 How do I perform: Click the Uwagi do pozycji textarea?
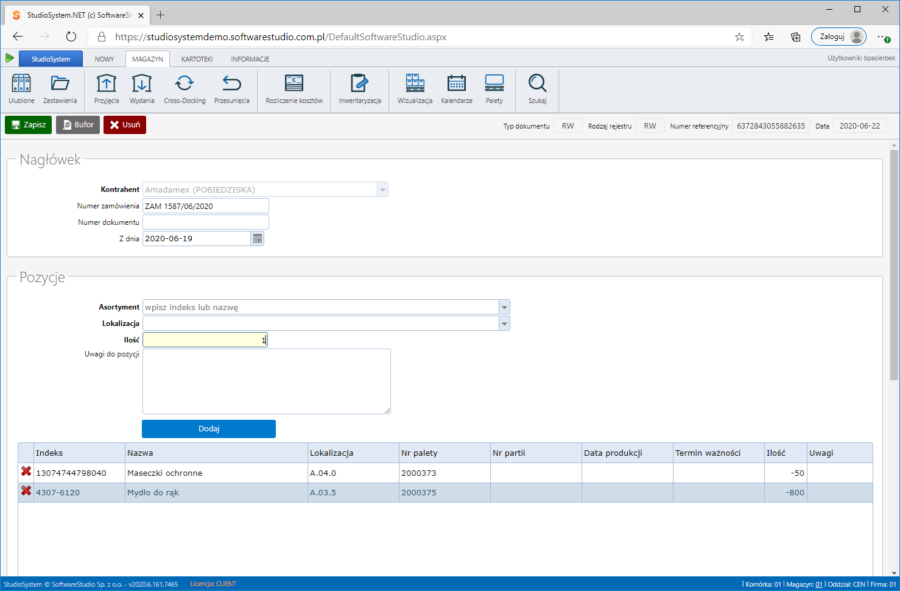266,381
